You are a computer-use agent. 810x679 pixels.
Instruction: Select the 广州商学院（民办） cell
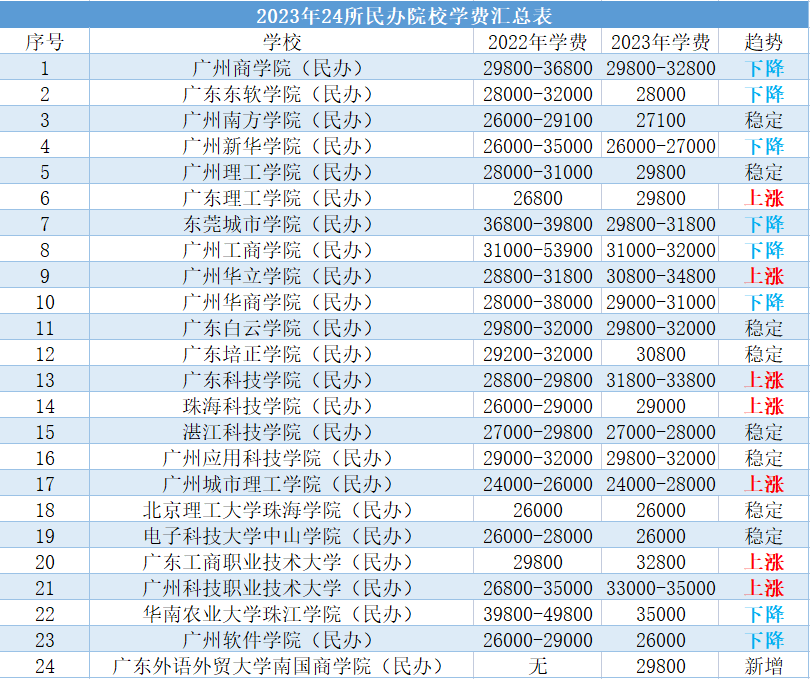(281, 68)
